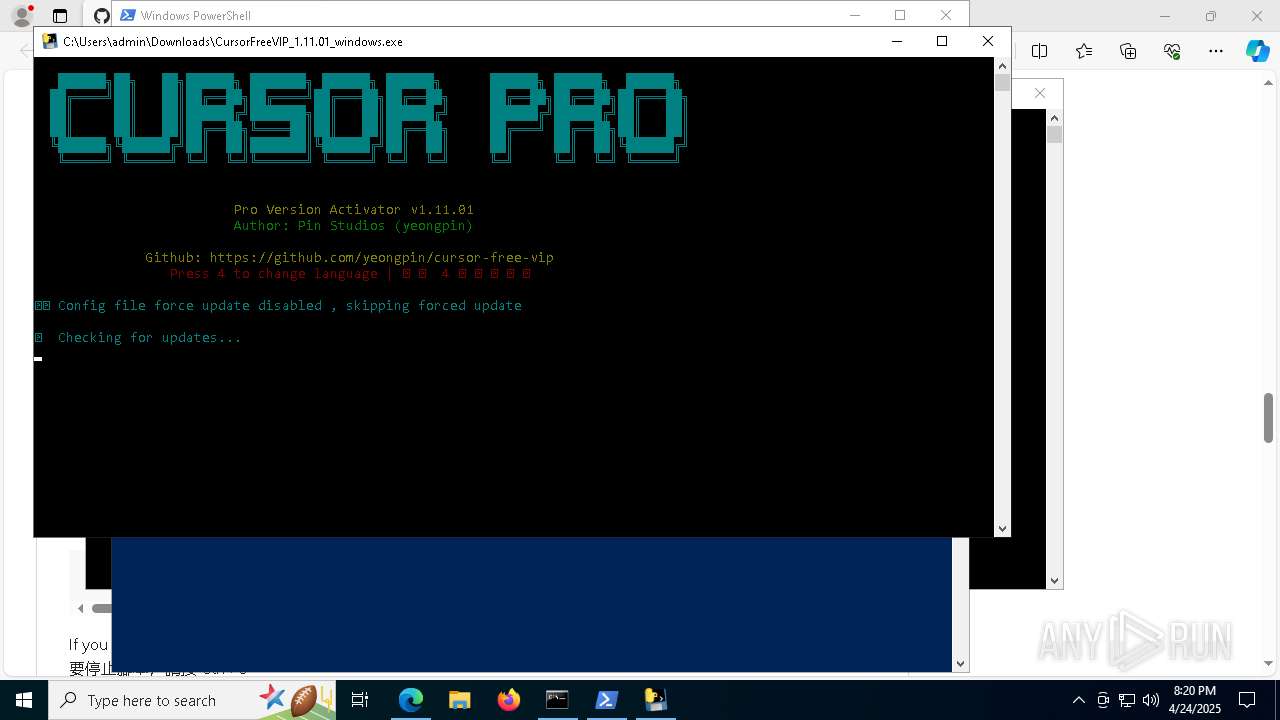
Task: Open the Edge Collections icon
Action: pyautogui.click(x=1128, y=51)
